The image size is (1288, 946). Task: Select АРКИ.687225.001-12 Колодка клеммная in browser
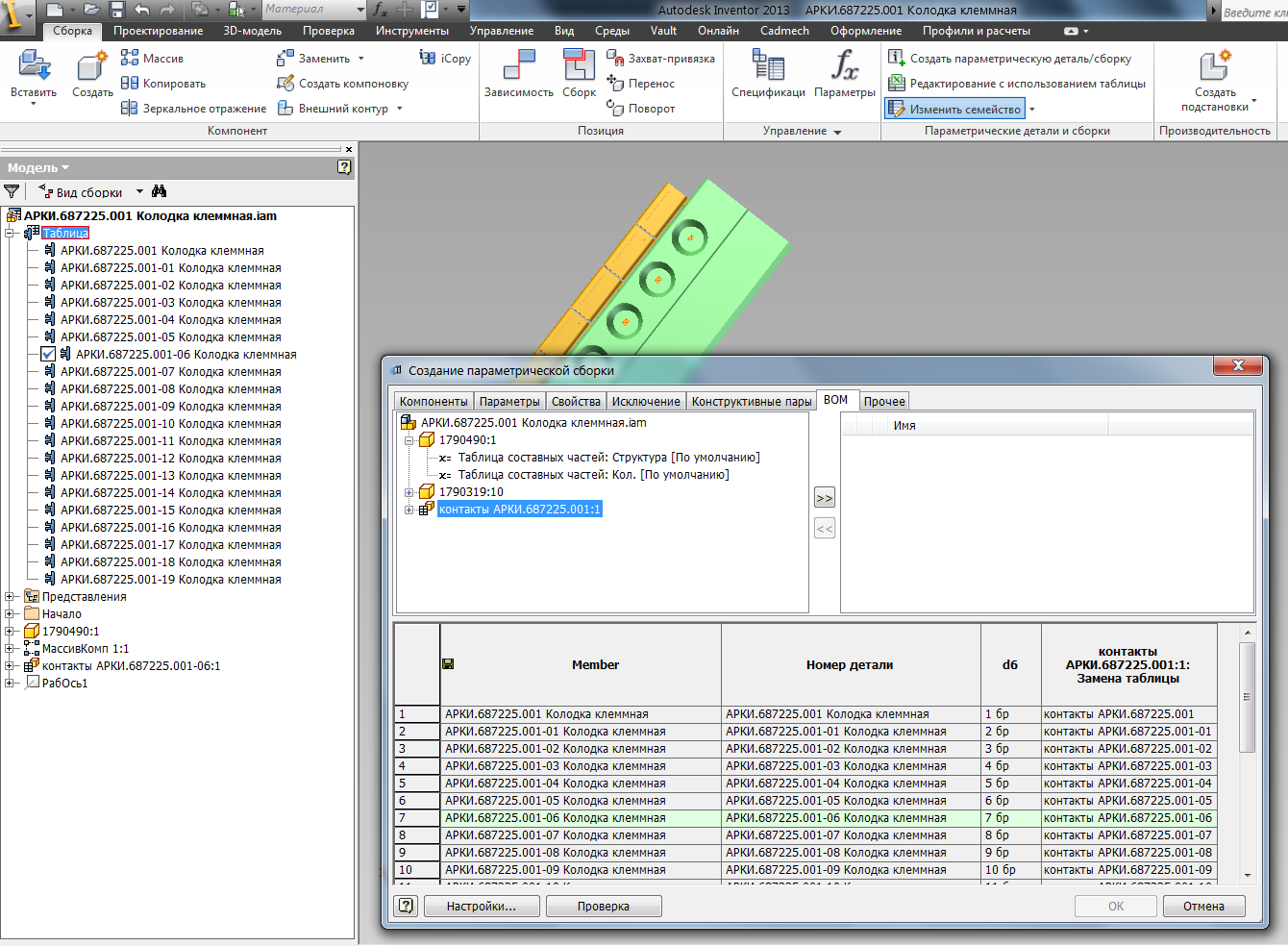(x=171, y=458)
